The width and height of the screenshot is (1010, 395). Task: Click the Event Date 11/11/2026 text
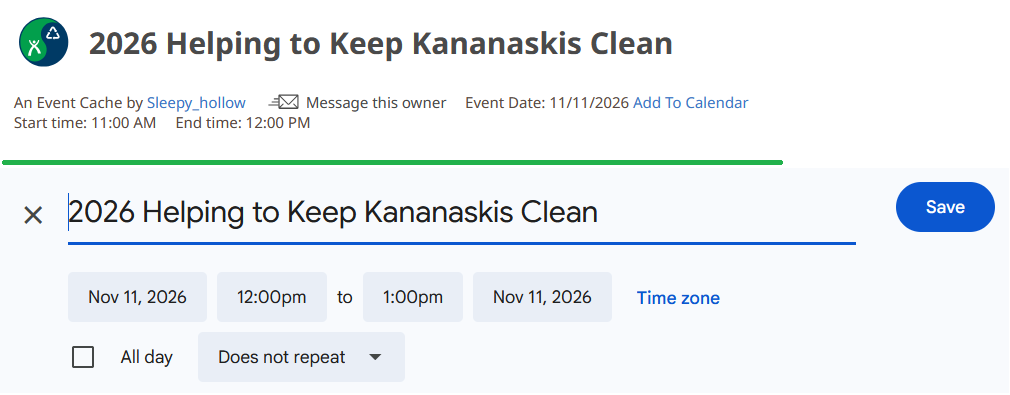point(547,102)
